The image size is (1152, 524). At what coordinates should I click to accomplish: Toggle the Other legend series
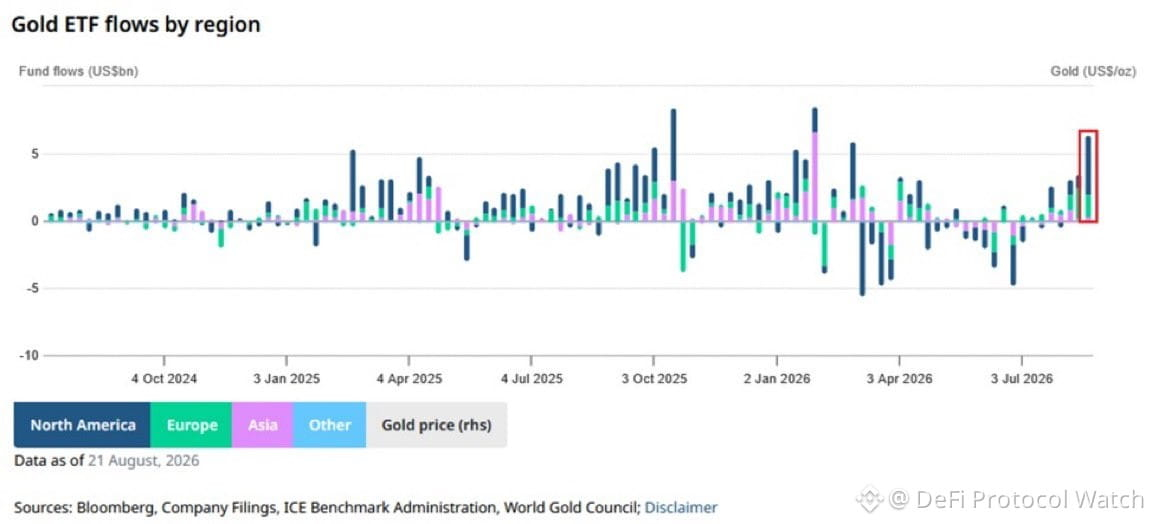(x=329, y=425)
